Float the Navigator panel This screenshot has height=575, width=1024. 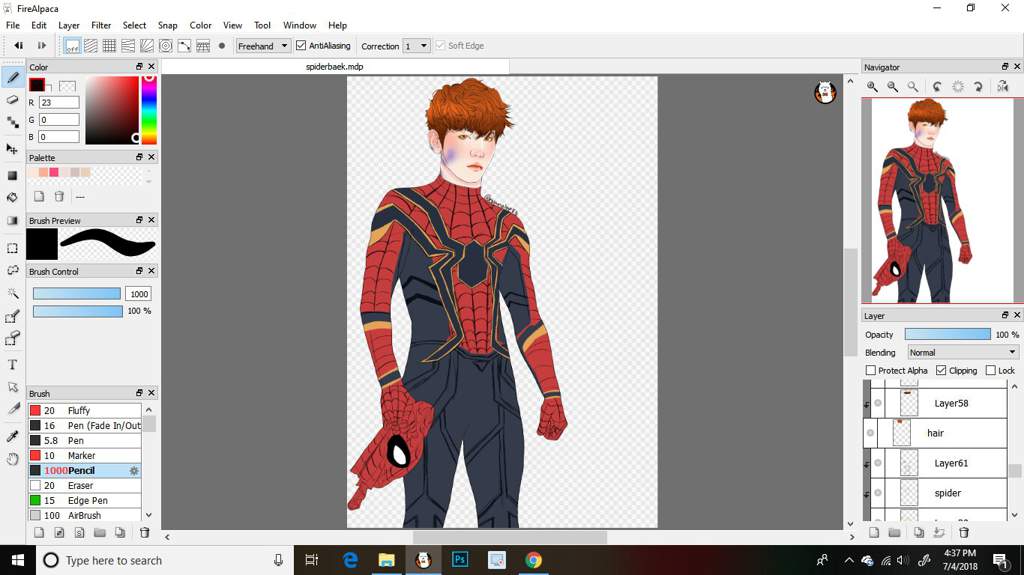point(1005,67)
